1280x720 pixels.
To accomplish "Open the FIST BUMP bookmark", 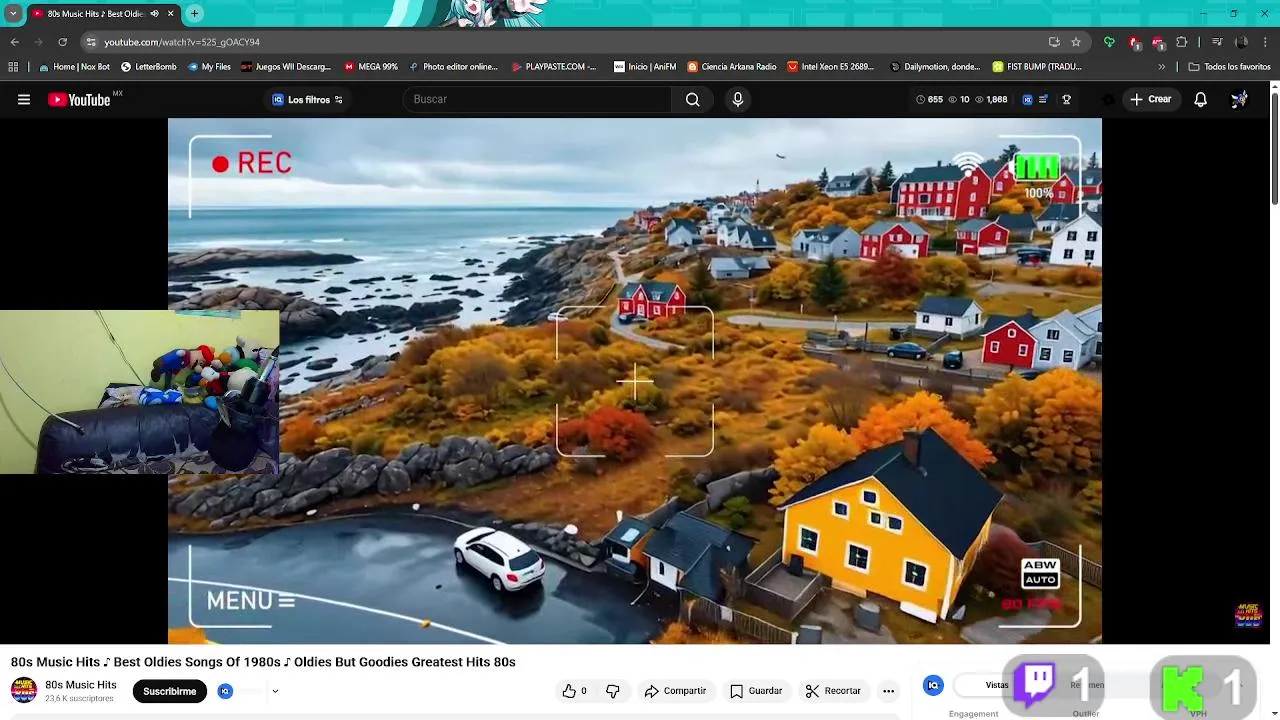I will 1037,67.
